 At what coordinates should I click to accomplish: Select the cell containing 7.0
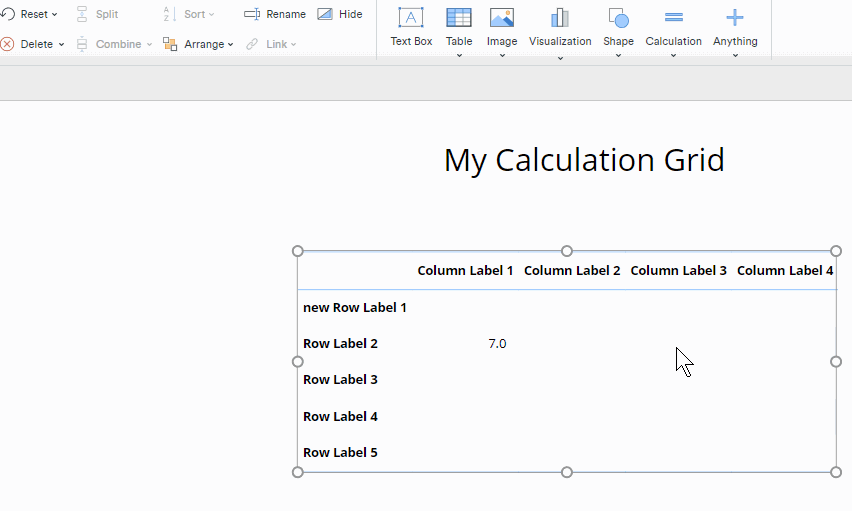497,344
